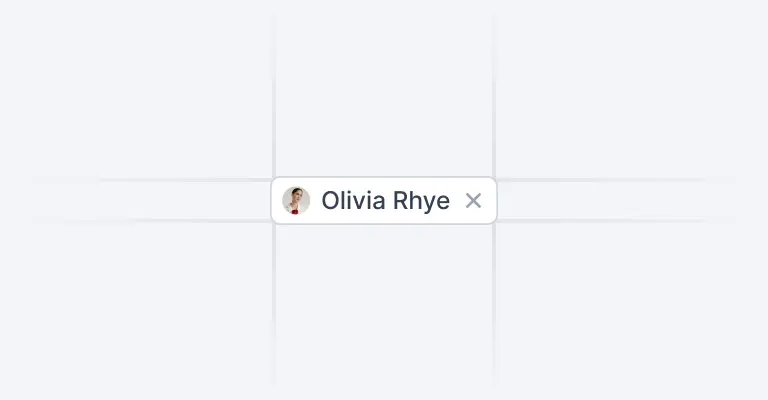View the avatar left of Olivia Rhye
The image size is (768, 400).
coord(296,200)
